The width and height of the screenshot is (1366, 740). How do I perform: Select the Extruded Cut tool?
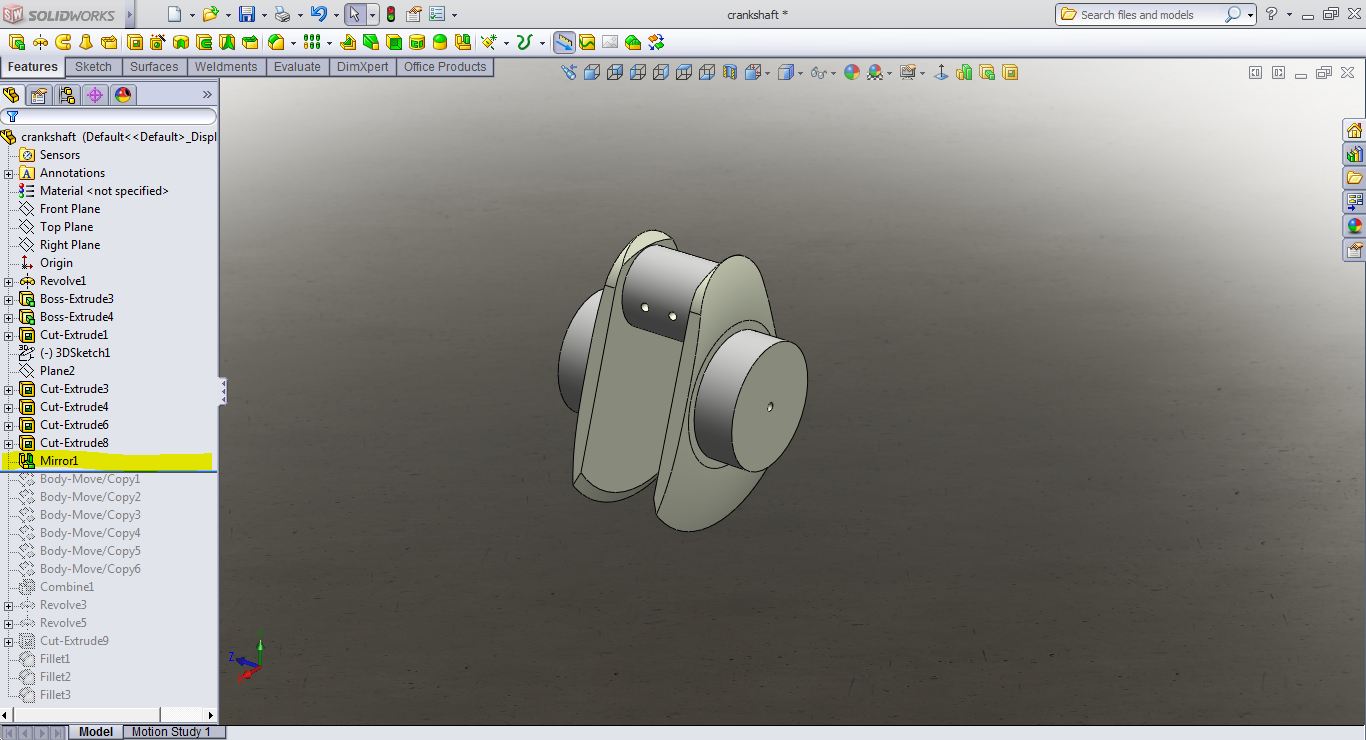pyautogui.click(x=135, y=42)
